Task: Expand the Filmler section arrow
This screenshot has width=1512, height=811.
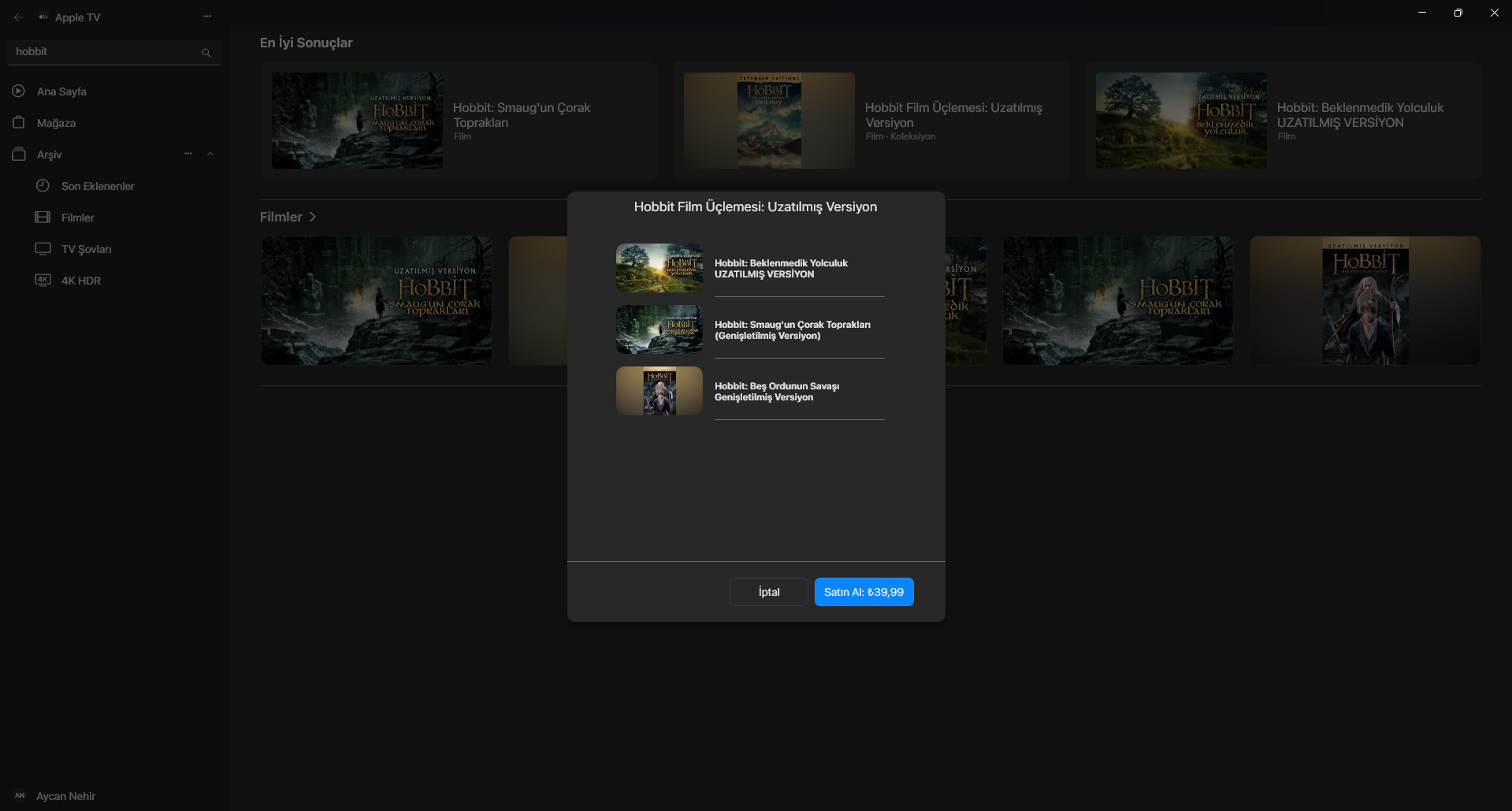Action: (313, 217)
